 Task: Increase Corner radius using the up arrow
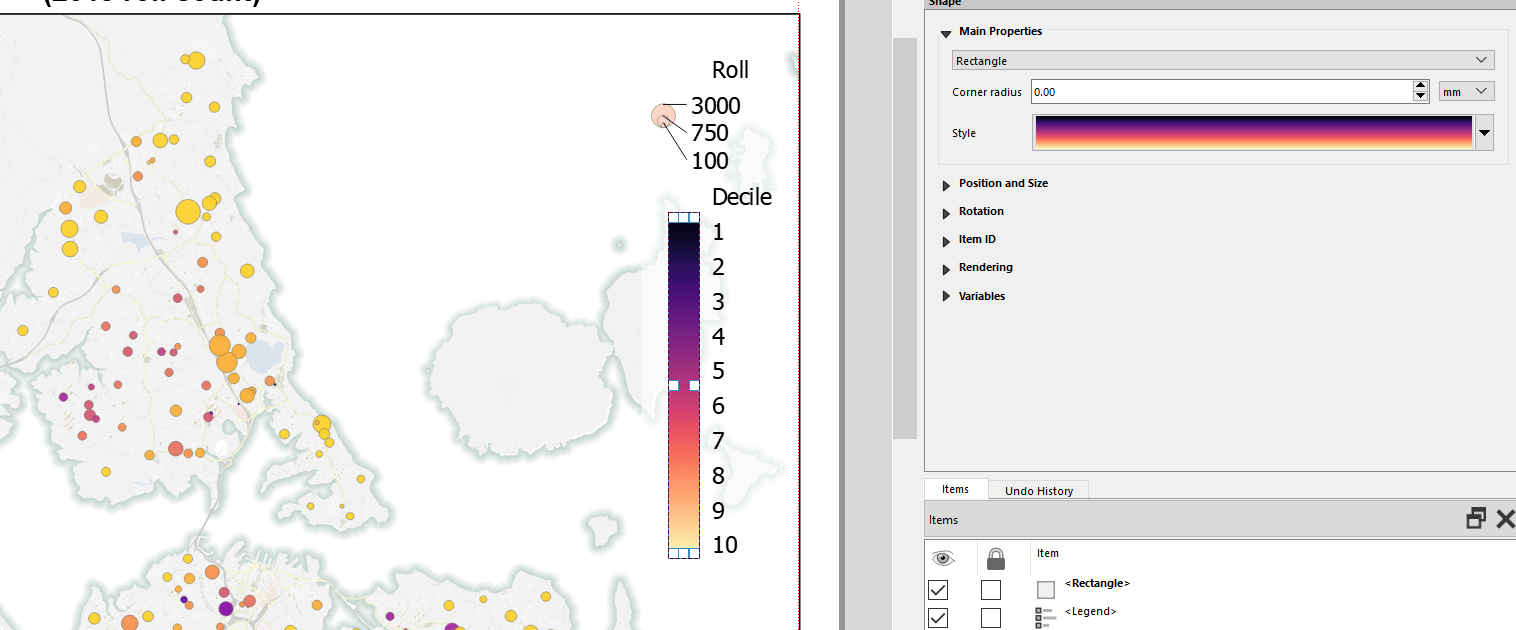pyautogui.click(x=1421, y=85)
